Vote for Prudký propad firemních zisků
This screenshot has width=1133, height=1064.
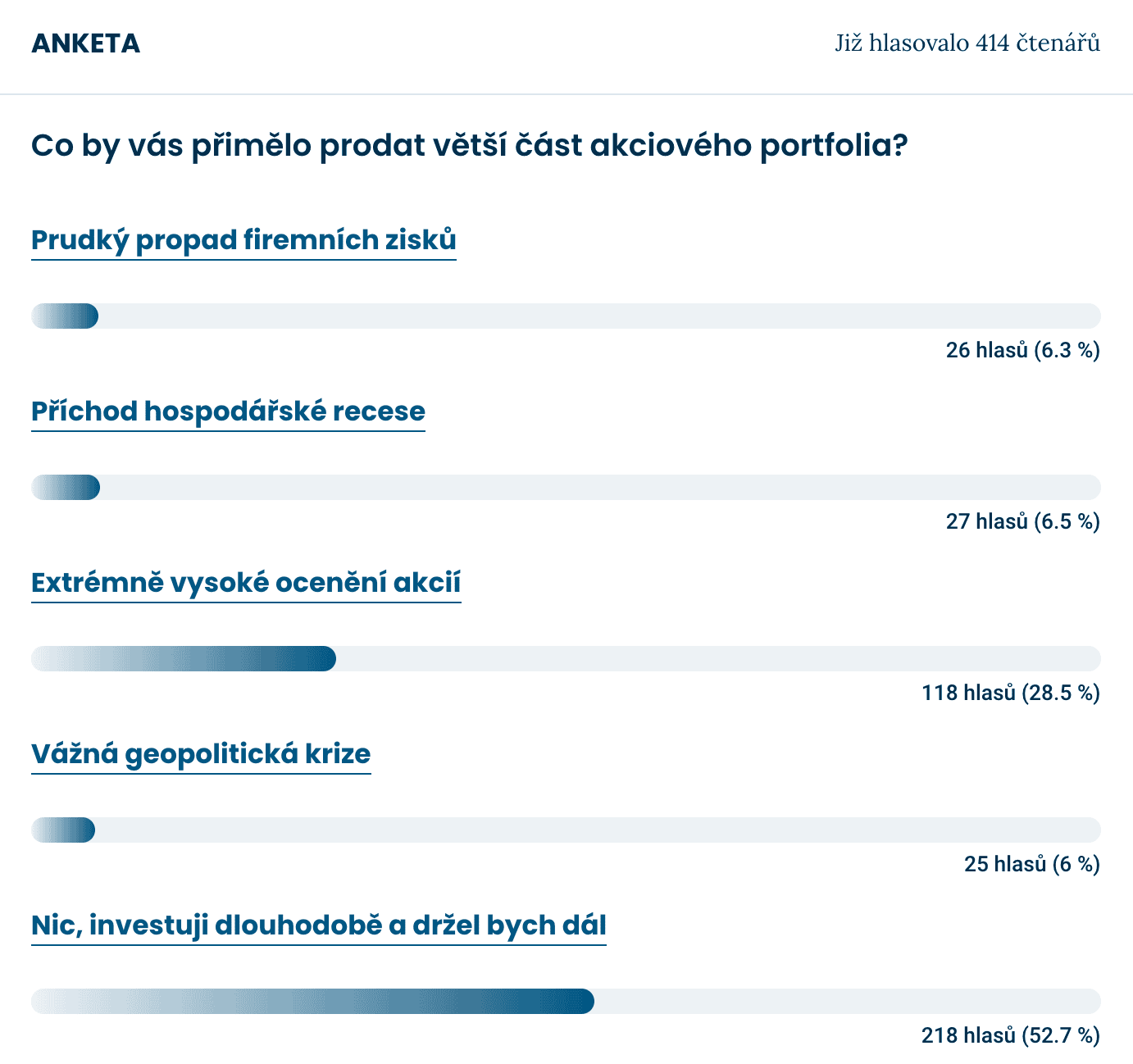point(243,240)
